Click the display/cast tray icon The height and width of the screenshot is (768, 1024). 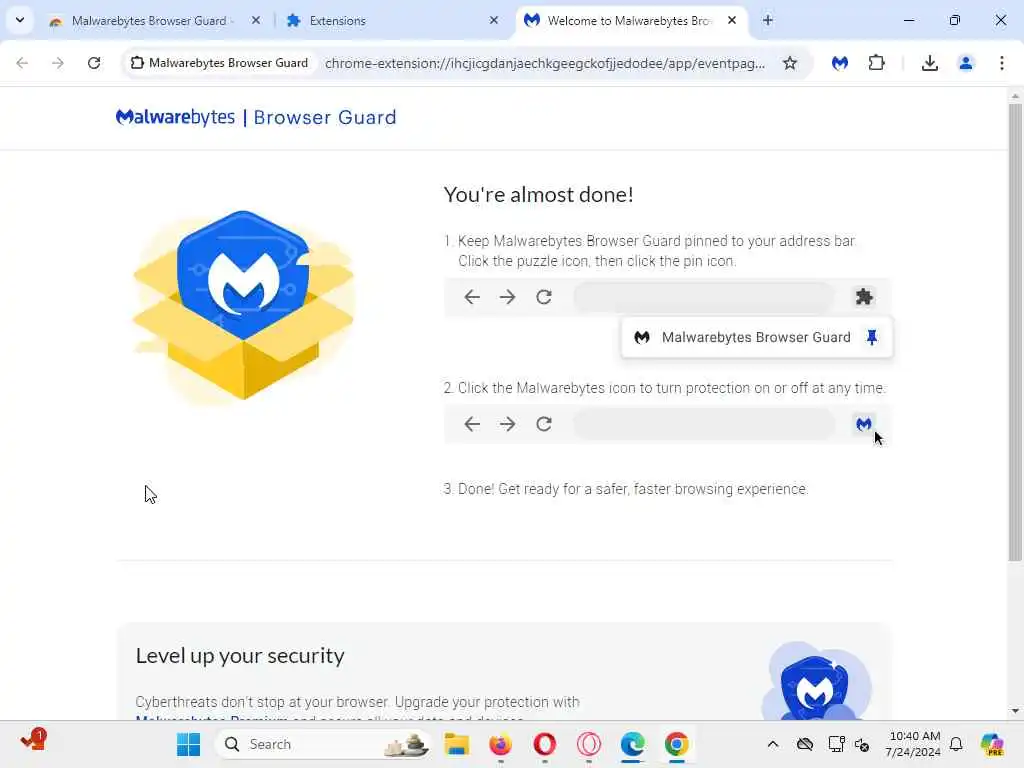click(836, 744)
